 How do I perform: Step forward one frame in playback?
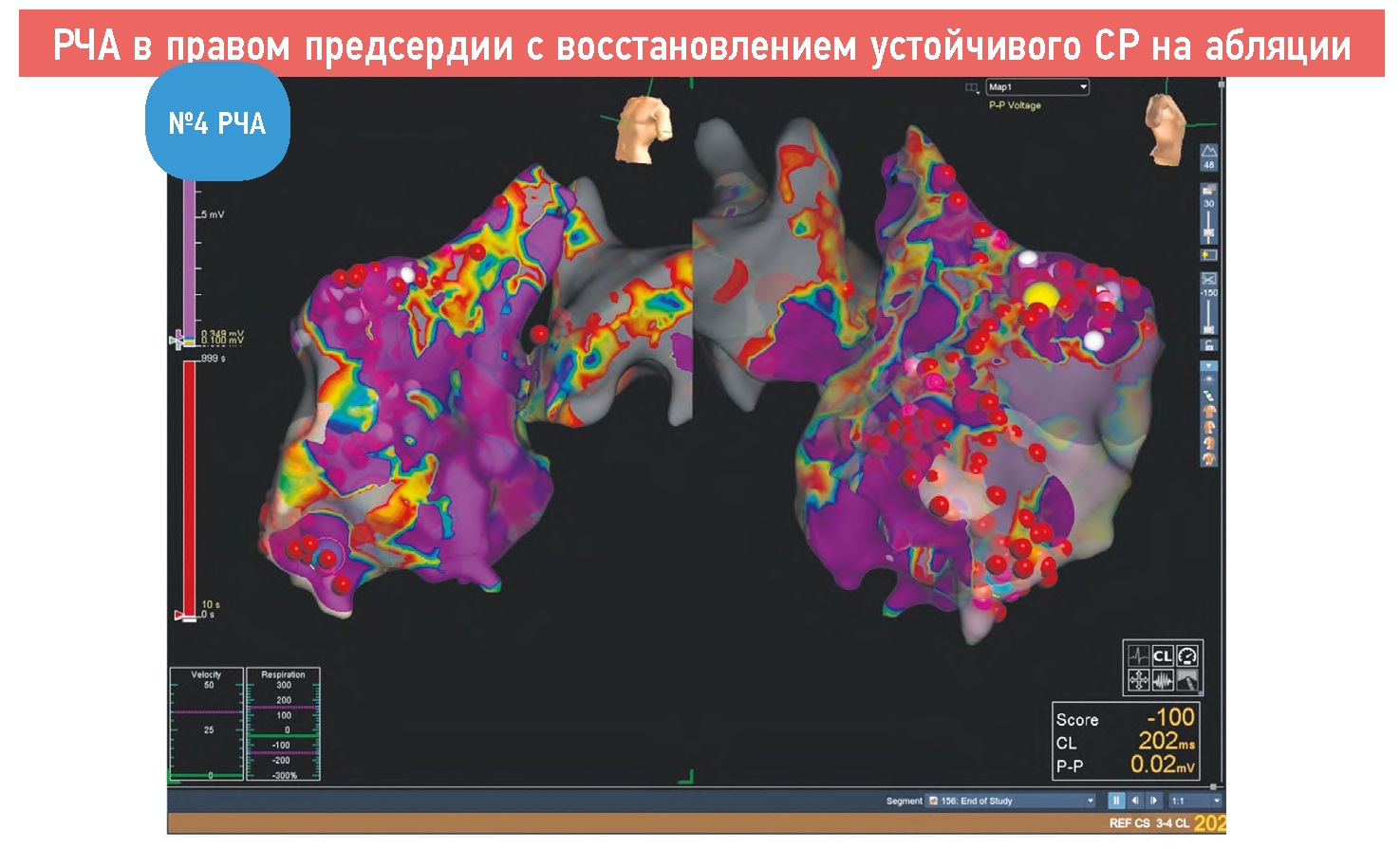coord(1153,801)
